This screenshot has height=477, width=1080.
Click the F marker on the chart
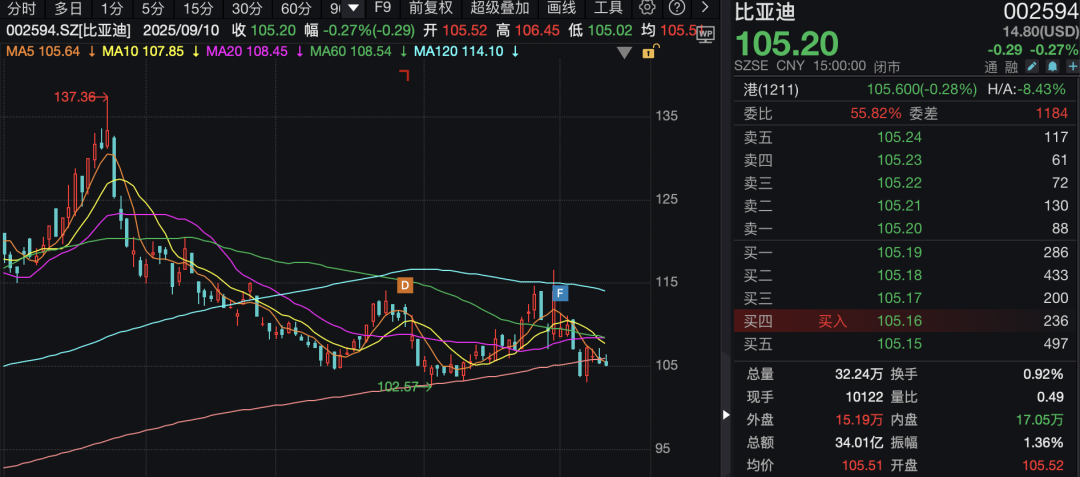pos(560,293)
